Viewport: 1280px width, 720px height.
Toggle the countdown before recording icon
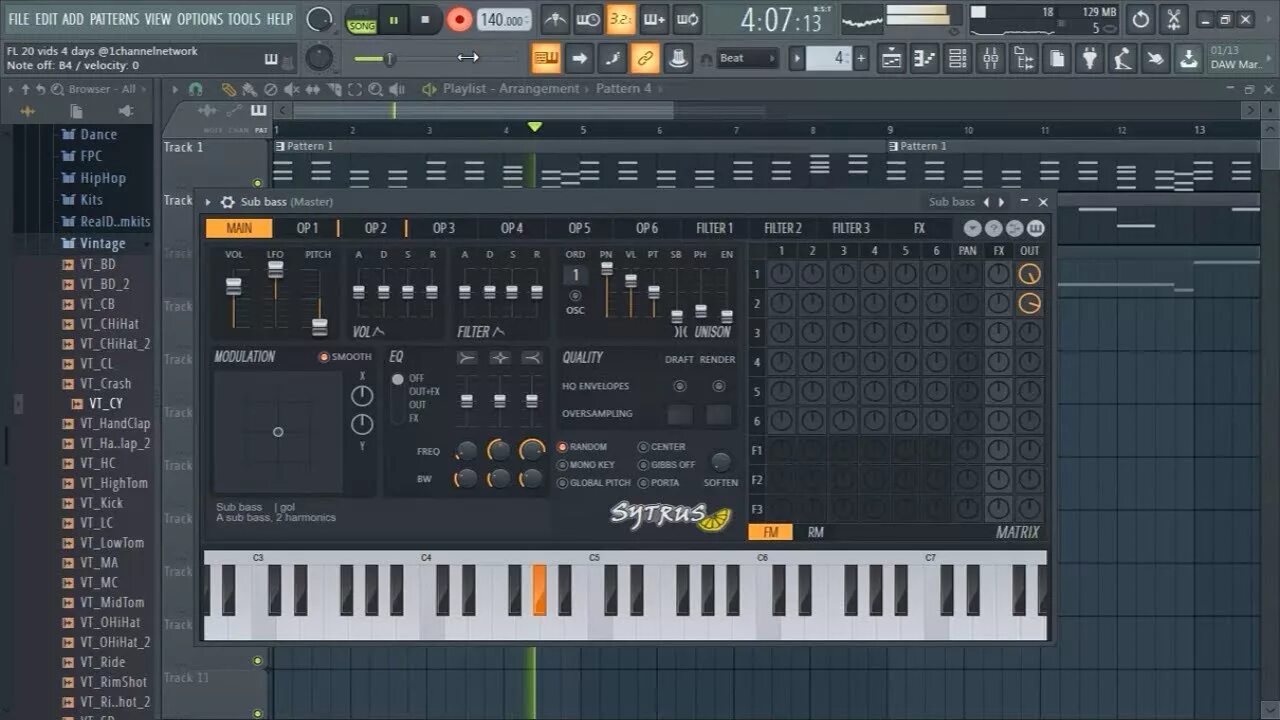coord(621,19)
